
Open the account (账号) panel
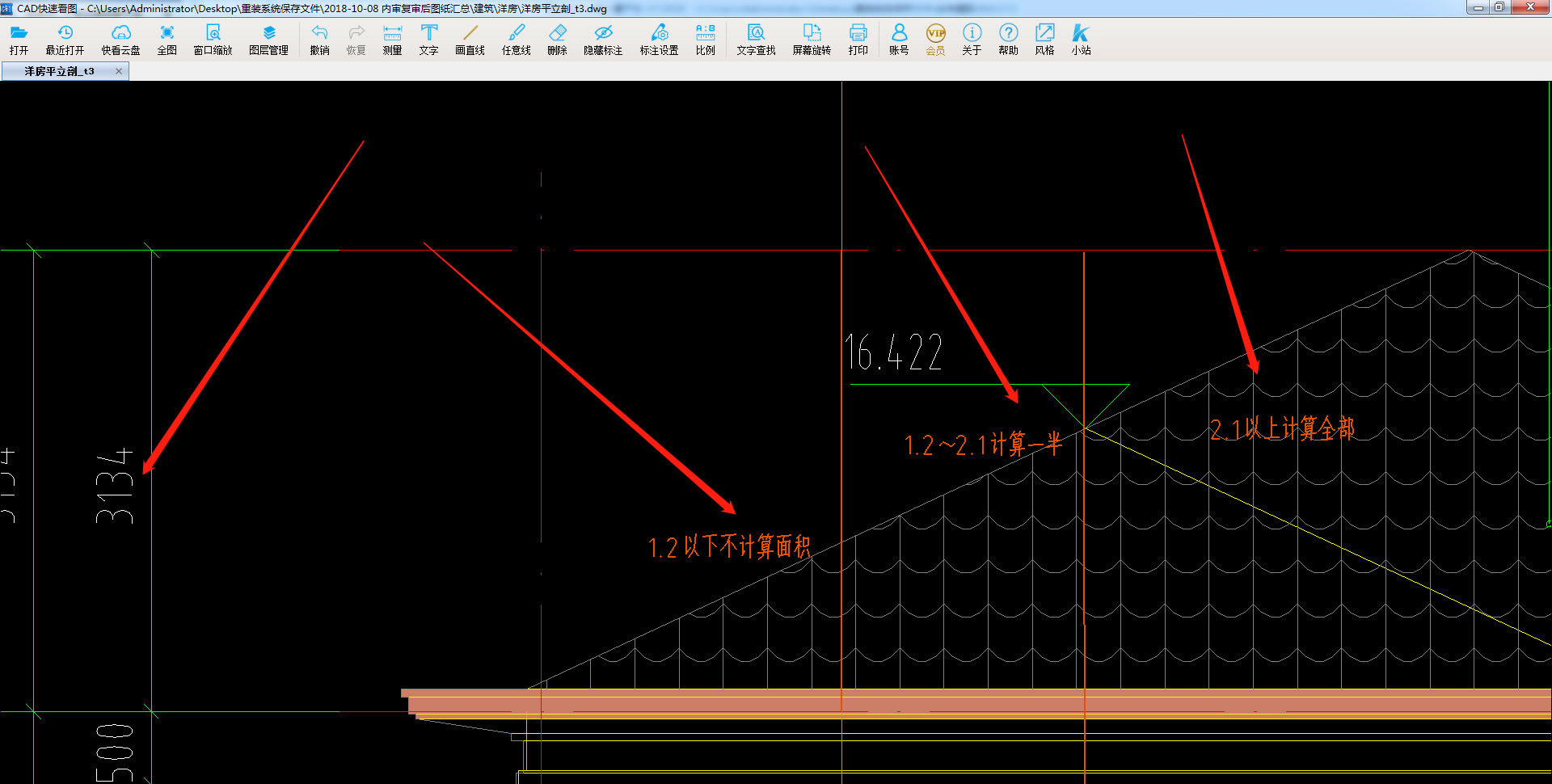coord(899,39)
